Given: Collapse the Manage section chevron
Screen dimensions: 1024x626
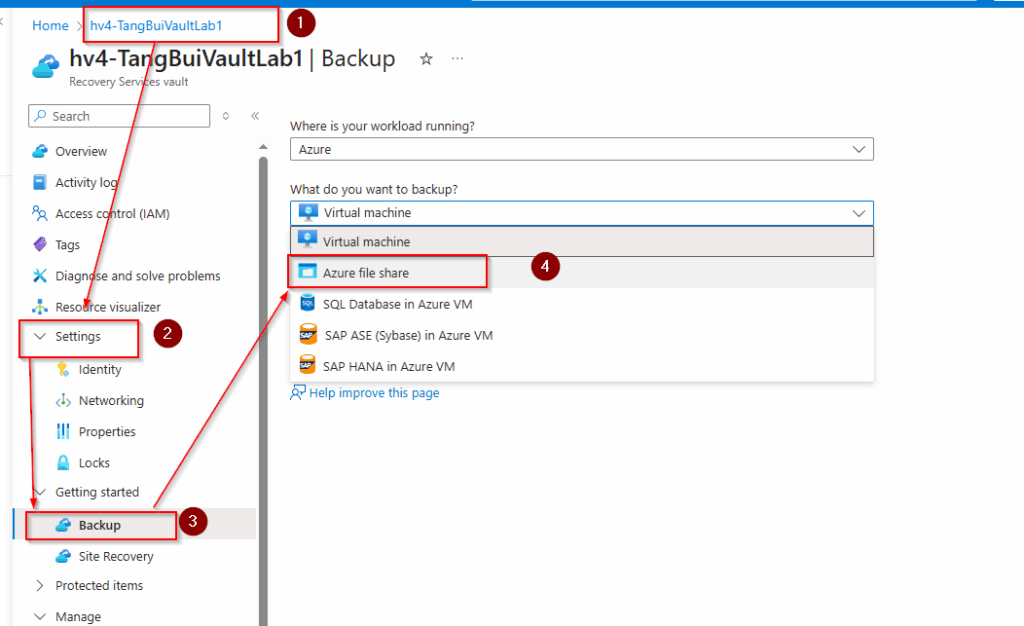Looking at the screenshot, I should click(x=40, y=616).
